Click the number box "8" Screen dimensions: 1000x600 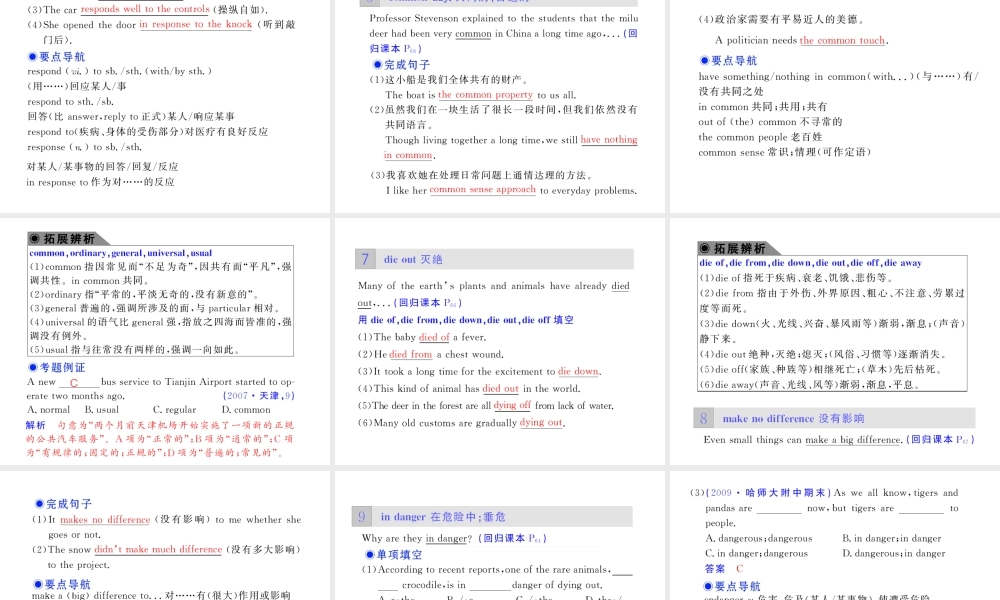(703, 418)
